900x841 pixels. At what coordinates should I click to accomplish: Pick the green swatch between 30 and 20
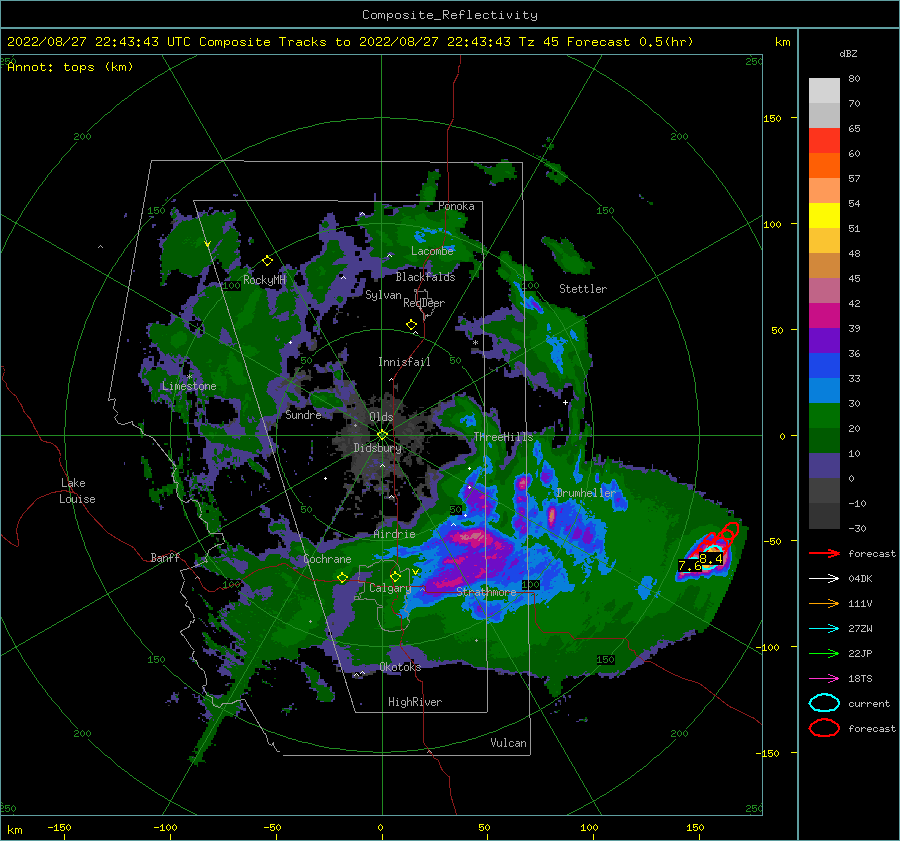tap(824, 416)
